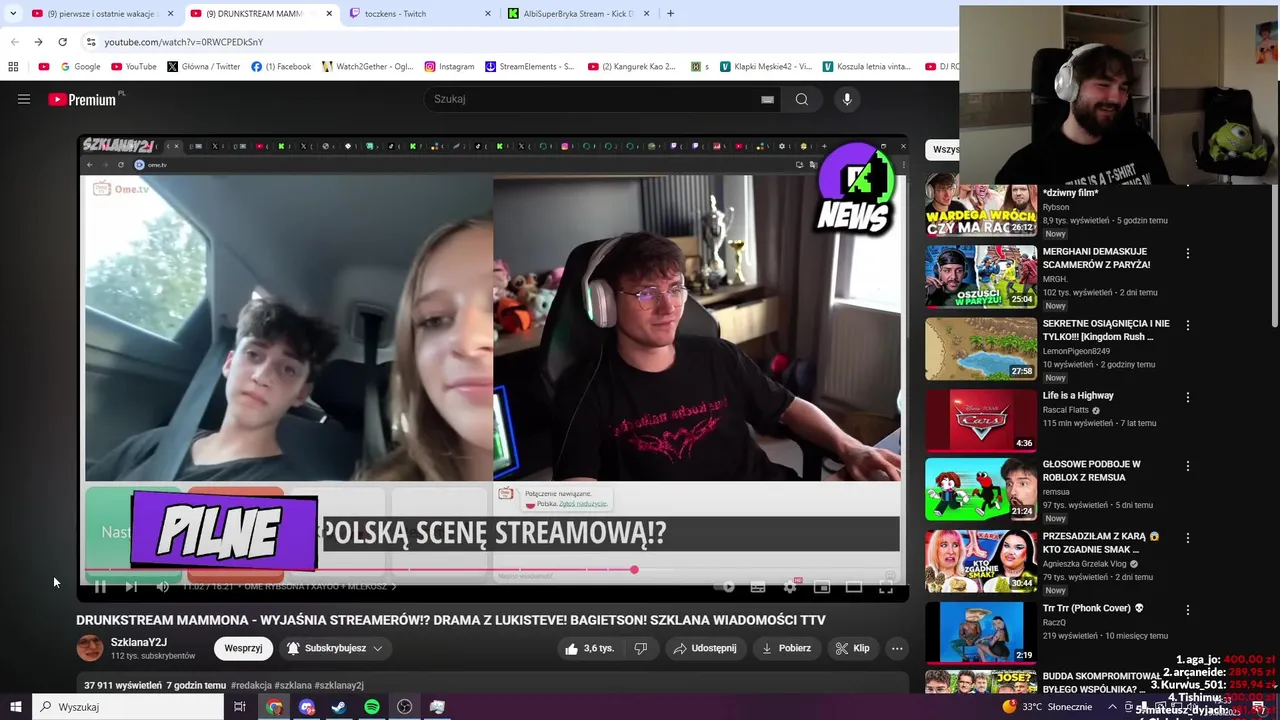Image resolution: width=1280 pixels, height=720 pixels.
Task: Open options for 'GŁOSOWE PODBOJE W ROBLOX' video
Action: point(1187,467)
